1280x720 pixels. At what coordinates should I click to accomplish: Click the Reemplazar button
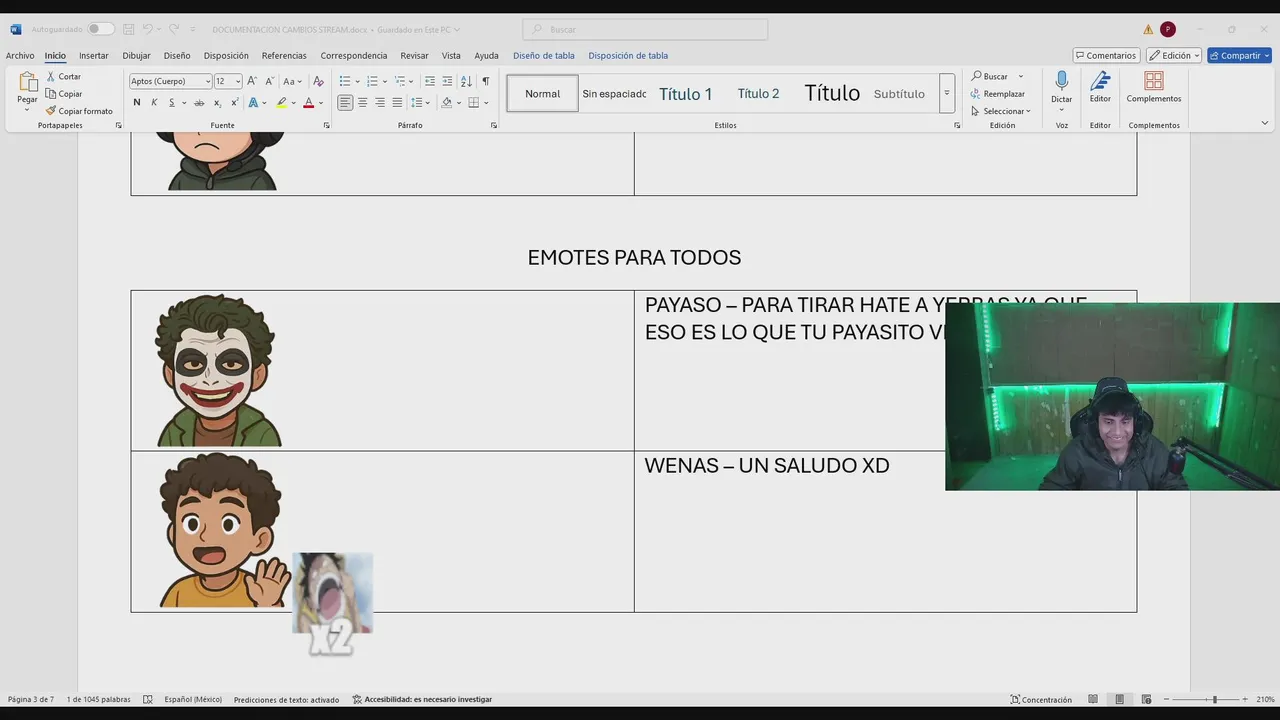[x=998, y=94]
